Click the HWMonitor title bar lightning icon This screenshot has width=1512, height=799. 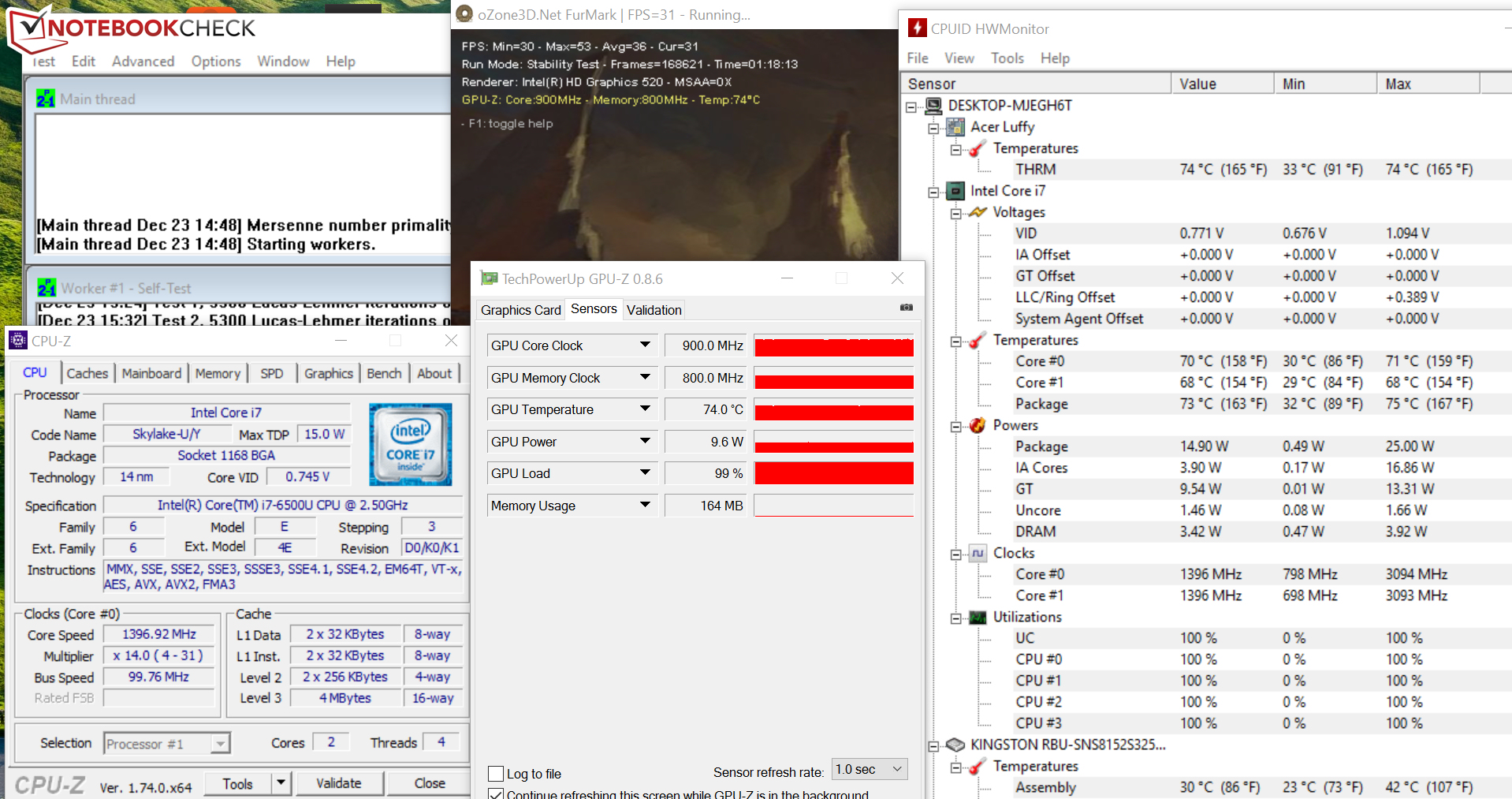tap(917, 28)
